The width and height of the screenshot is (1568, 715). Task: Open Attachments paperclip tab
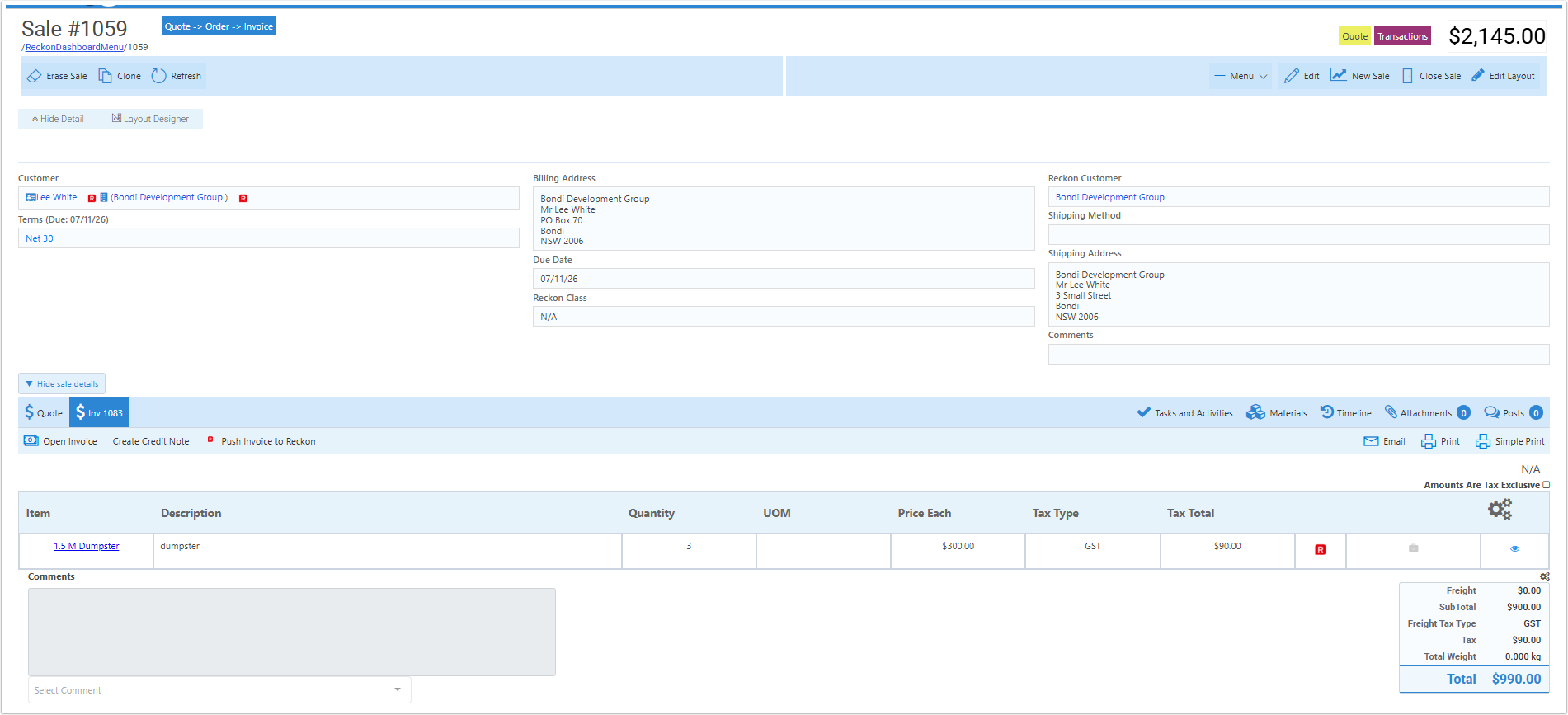click(1427, 413)
